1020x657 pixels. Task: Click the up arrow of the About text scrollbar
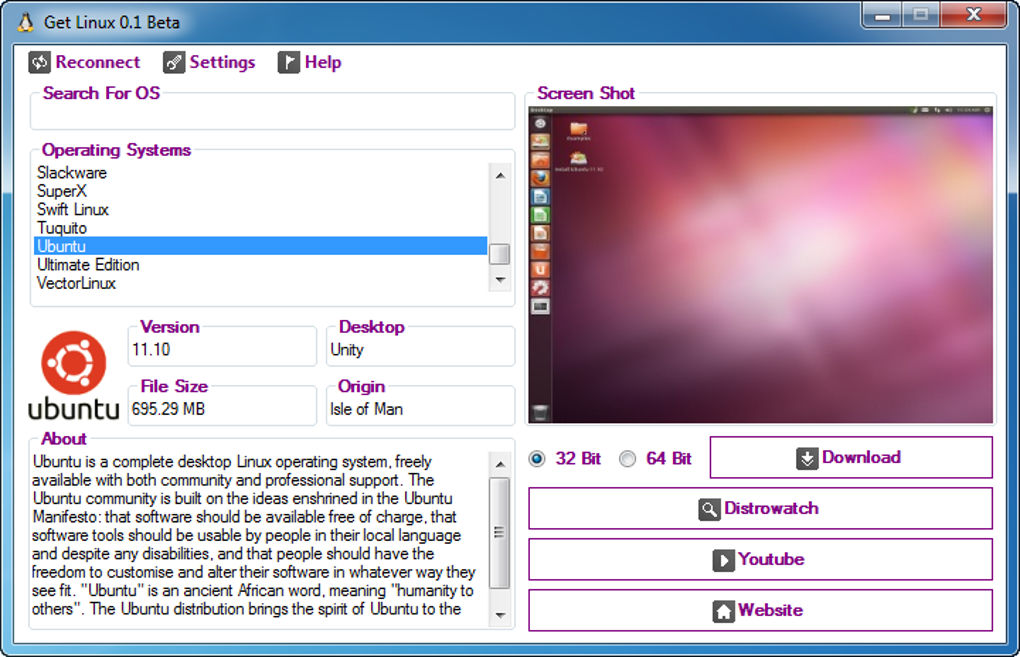pyautogui.click(x=500, y=464)
